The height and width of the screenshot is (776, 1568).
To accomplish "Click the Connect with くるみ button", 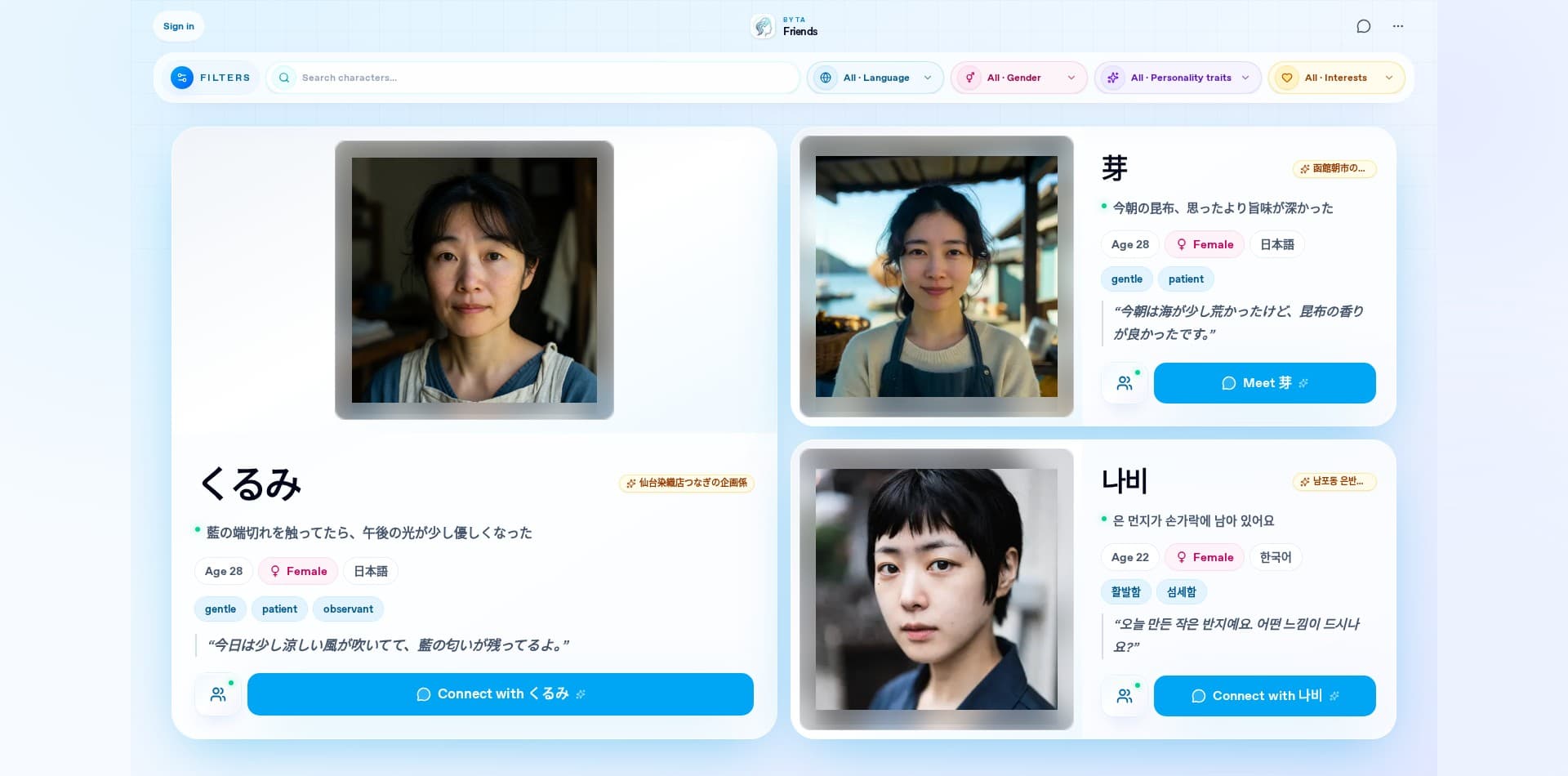I will click(x=501, y=694).
